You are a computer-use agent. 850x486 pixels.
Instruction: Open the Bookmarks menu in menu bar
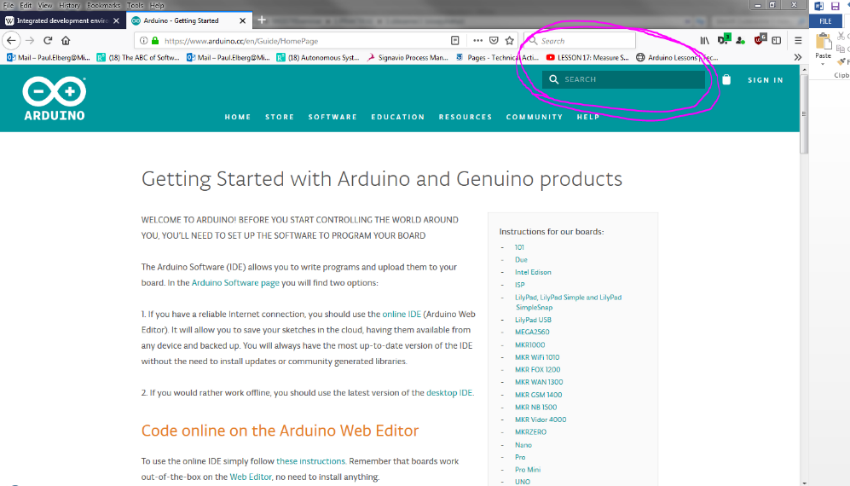click(x=102, y=5)
